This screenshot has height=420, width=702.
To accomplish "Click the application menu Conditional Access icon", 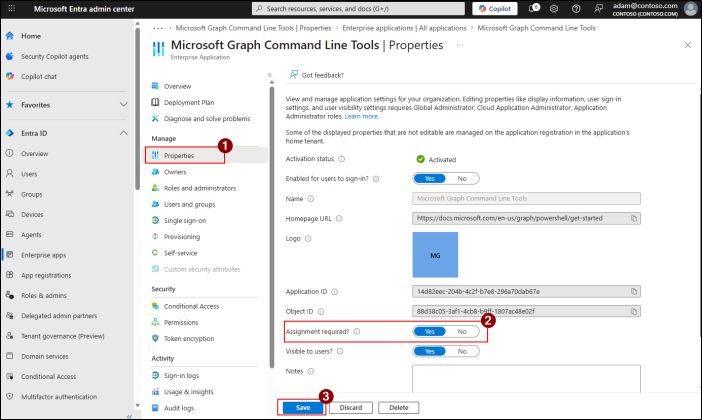I will click(155, 306).
